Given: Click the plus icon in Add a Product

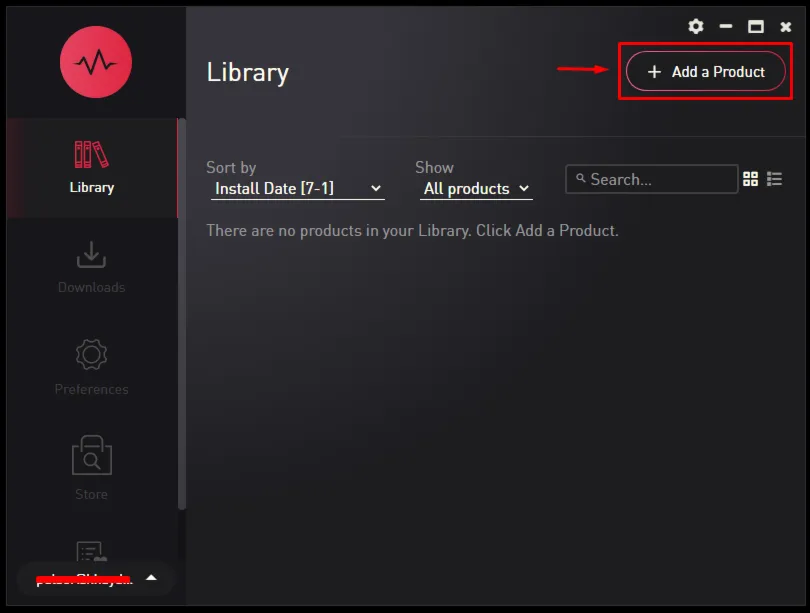Looking at the screenshot, I should pos(654,72).
